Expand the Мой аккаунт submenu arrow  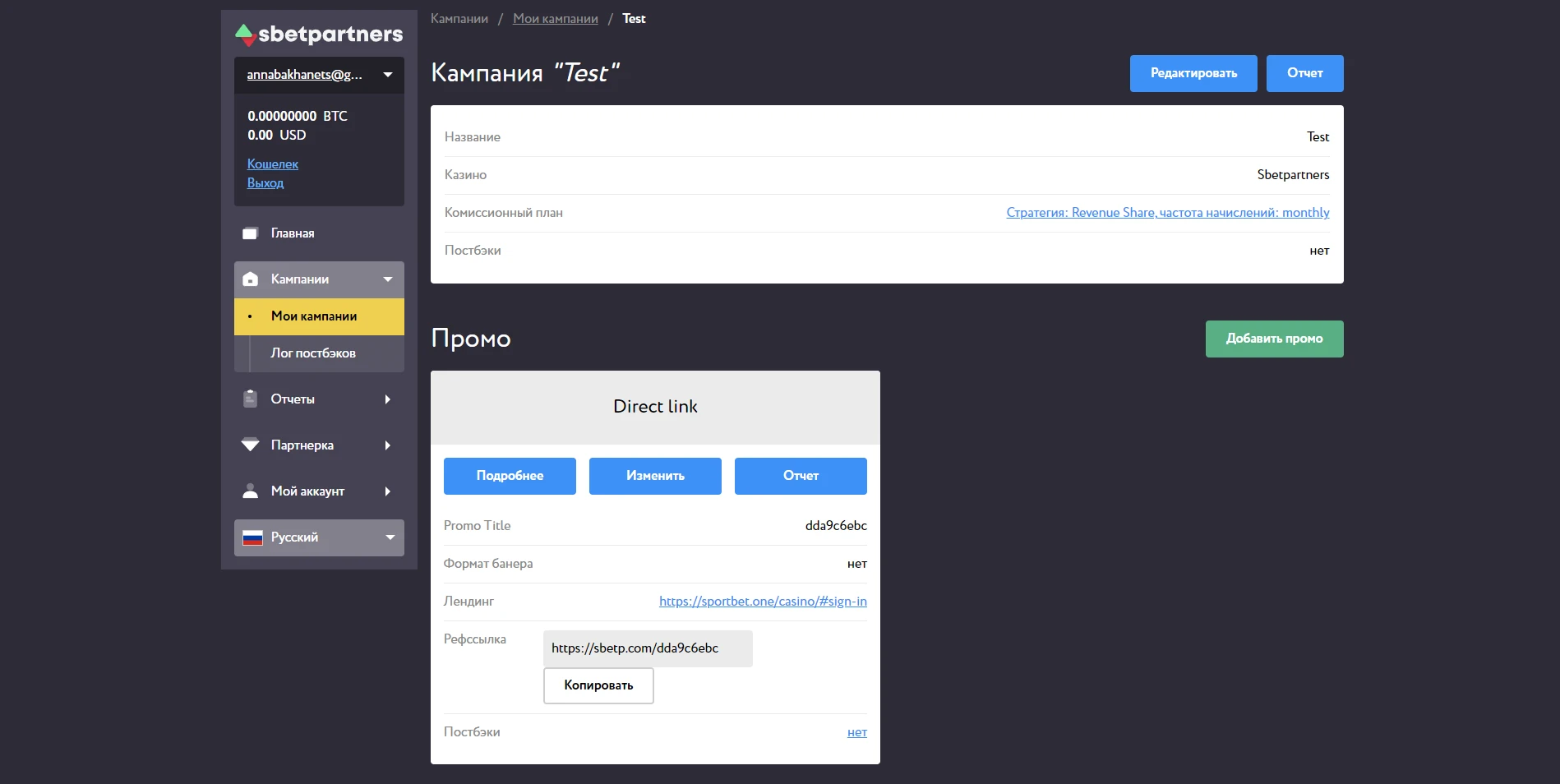tap(388, 491)
